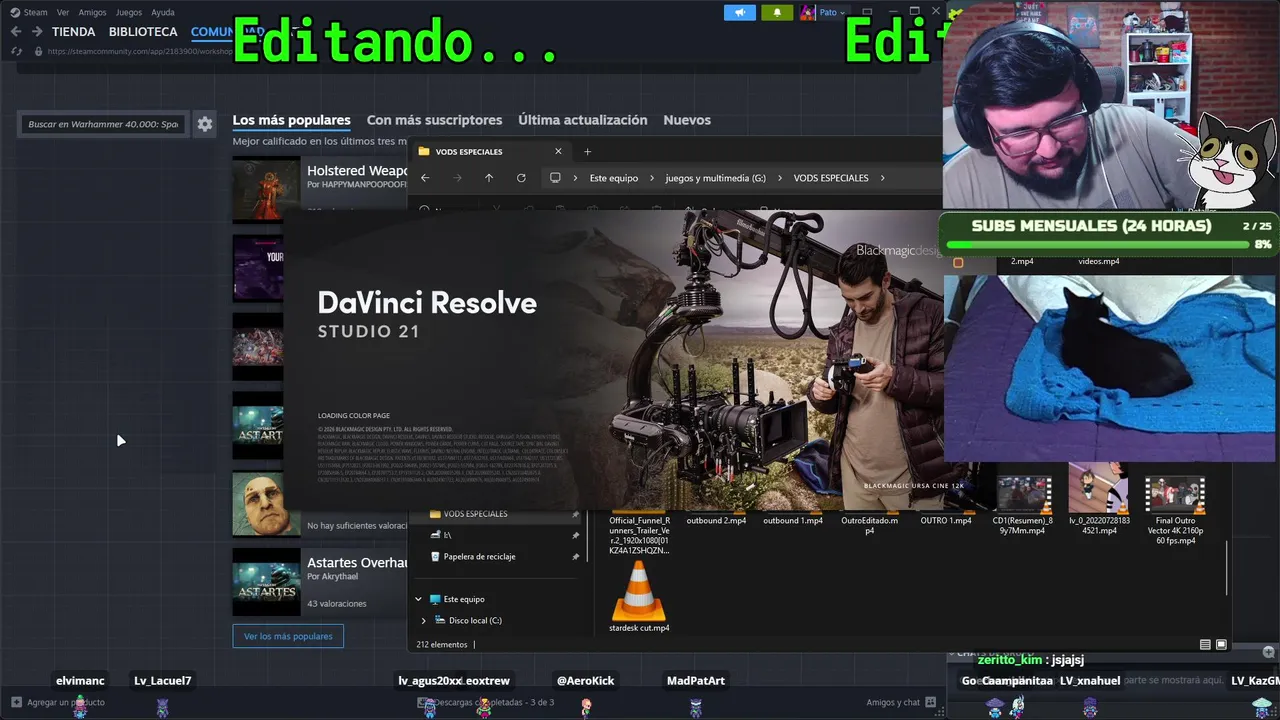The height and width of the screenshot is (720, 1280).
Task: Go back in Steam's navigation arrows
Action: point(15,32)
